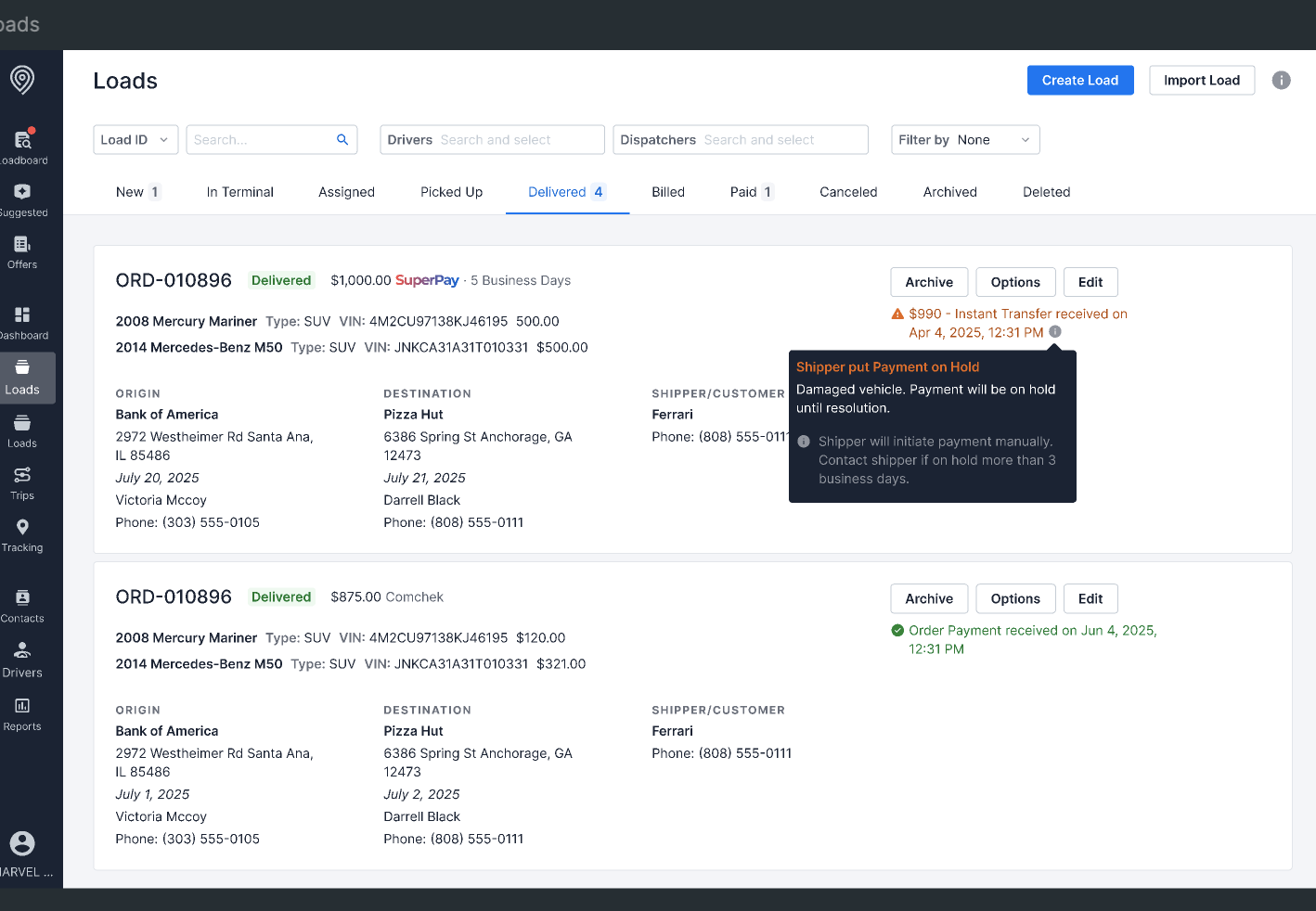Open Trips in the sidebar
1316x911 pixels.
22,482
